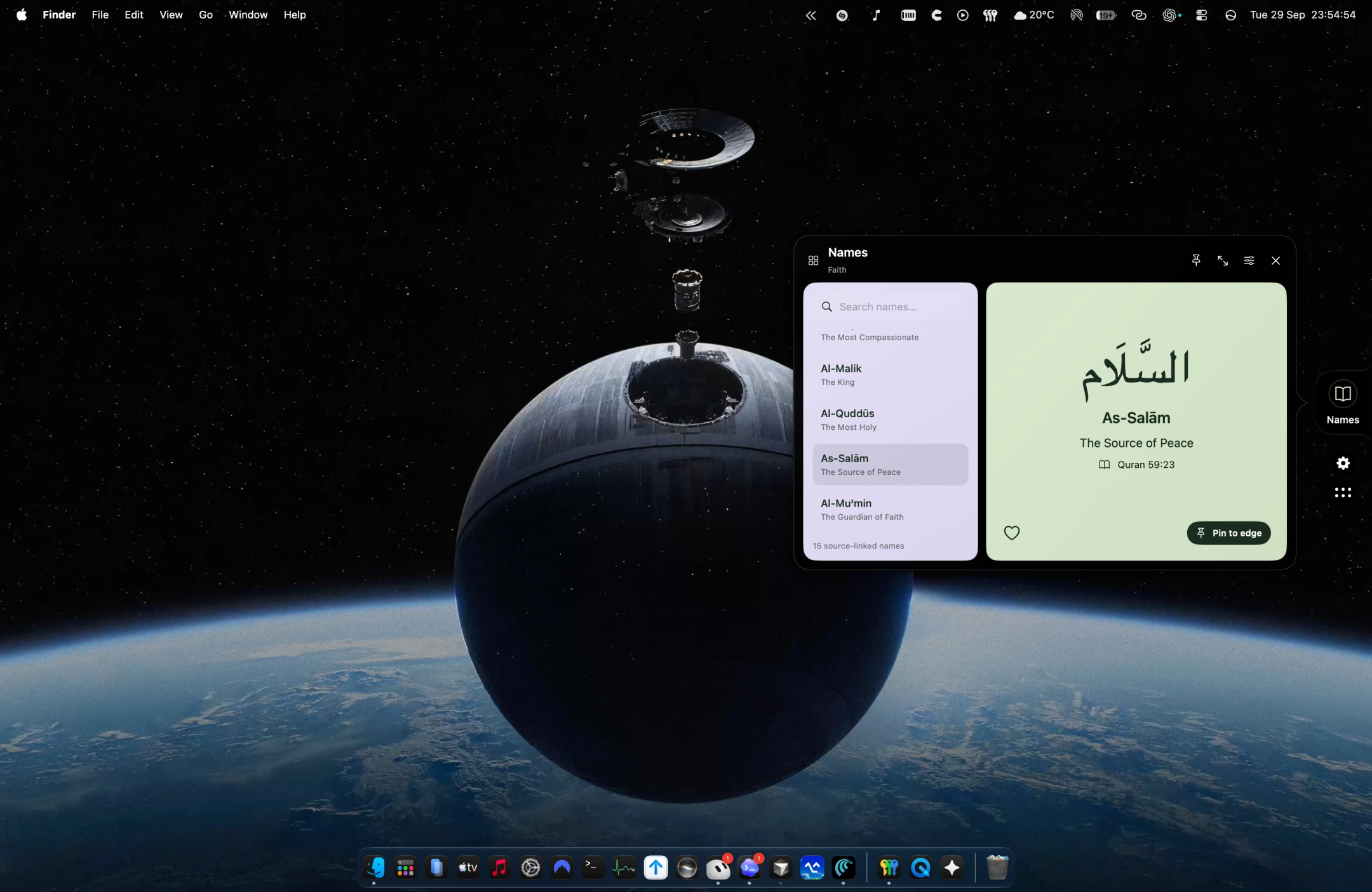Open the sparkle star app in Dock
Viewport: 1372px width, 892px height.
coord(952,867)
